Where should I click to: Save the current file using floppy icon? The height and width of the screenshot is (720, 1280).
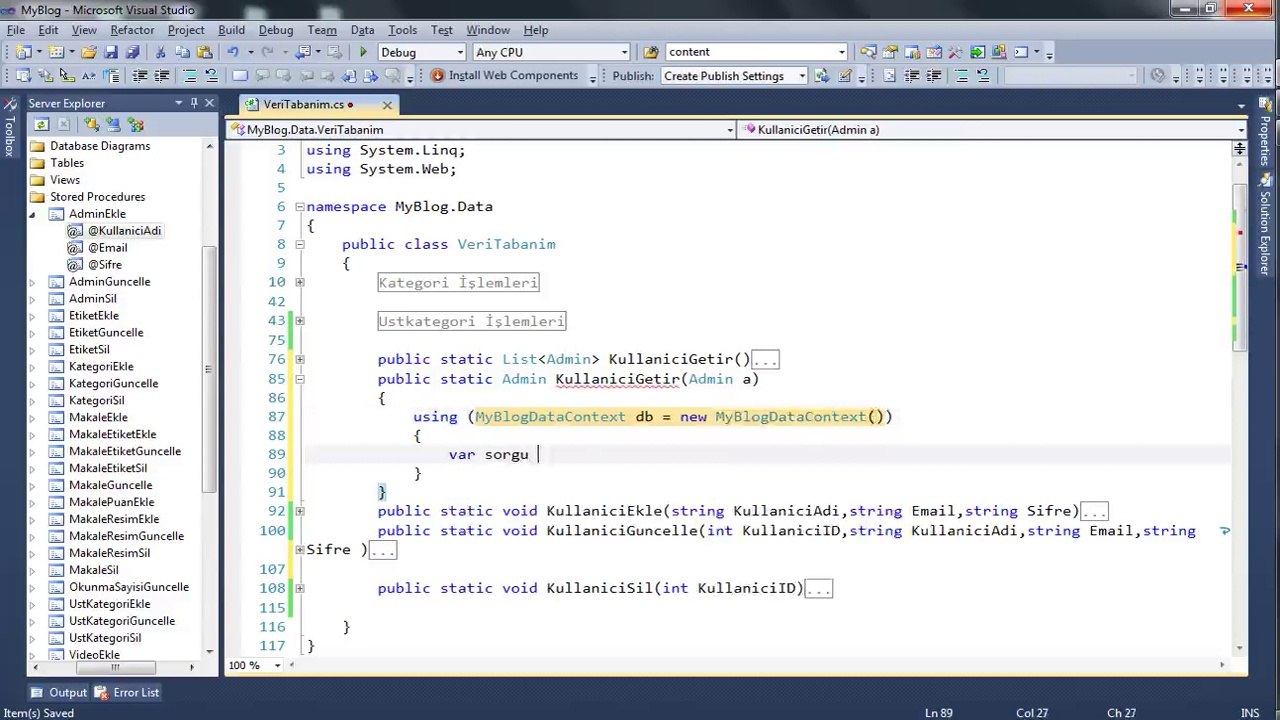point(111,52)
